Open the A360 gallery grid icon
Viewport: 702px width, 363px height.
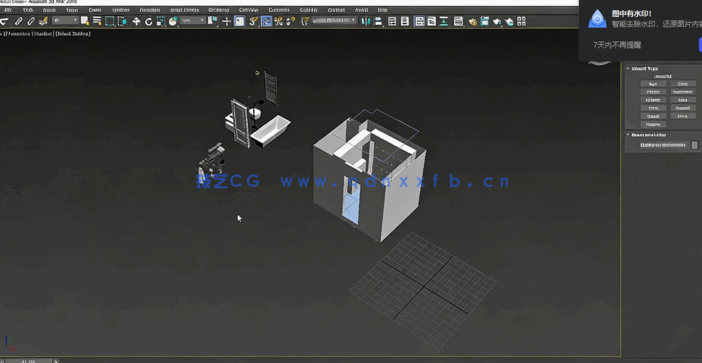click(521, 21)
